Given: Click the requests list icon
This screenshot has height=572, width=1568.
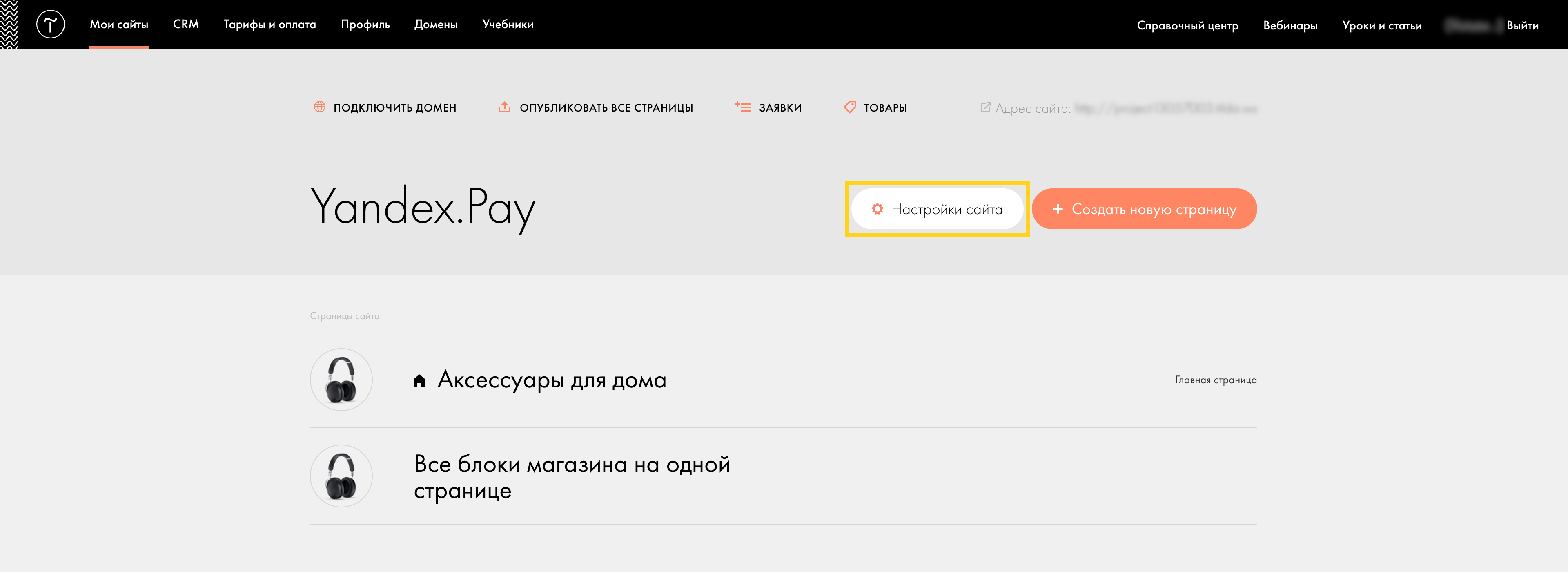Looking at the screenshot, I should click(743, 107).
